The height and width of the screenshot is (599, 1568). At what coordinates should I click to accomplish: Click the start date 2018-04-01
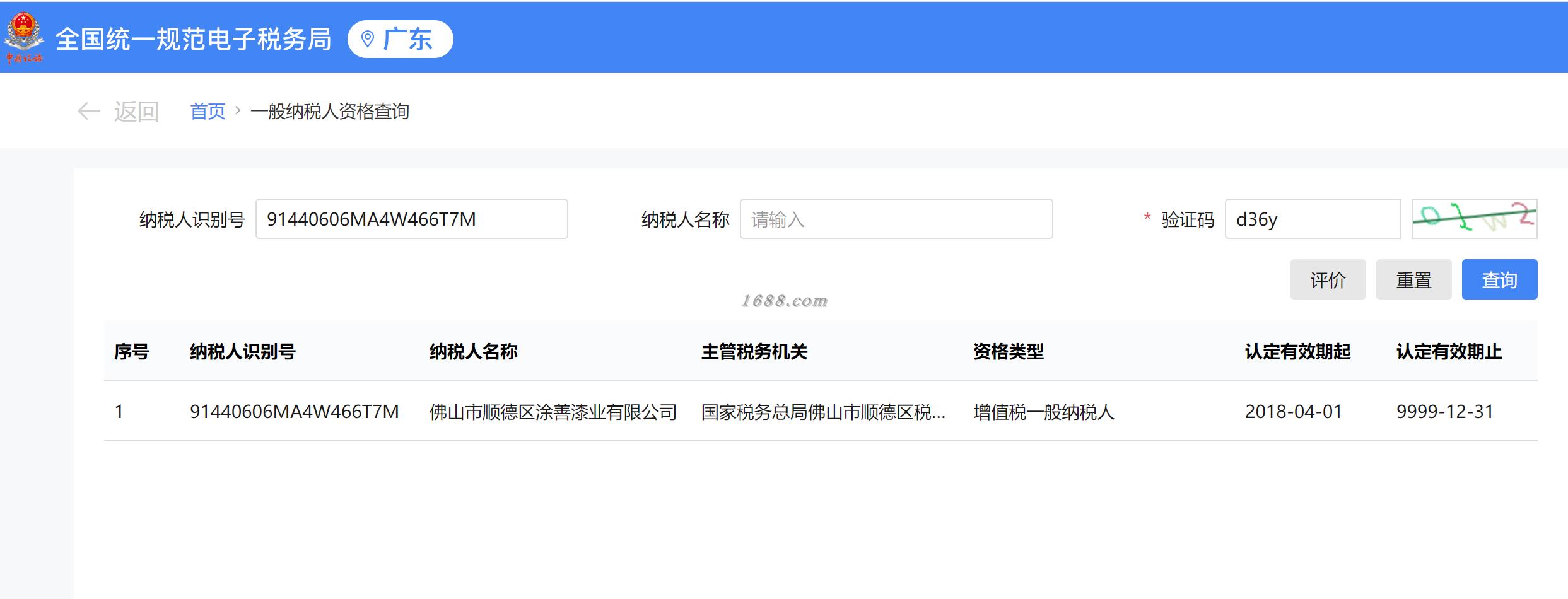pos(1294,412)
